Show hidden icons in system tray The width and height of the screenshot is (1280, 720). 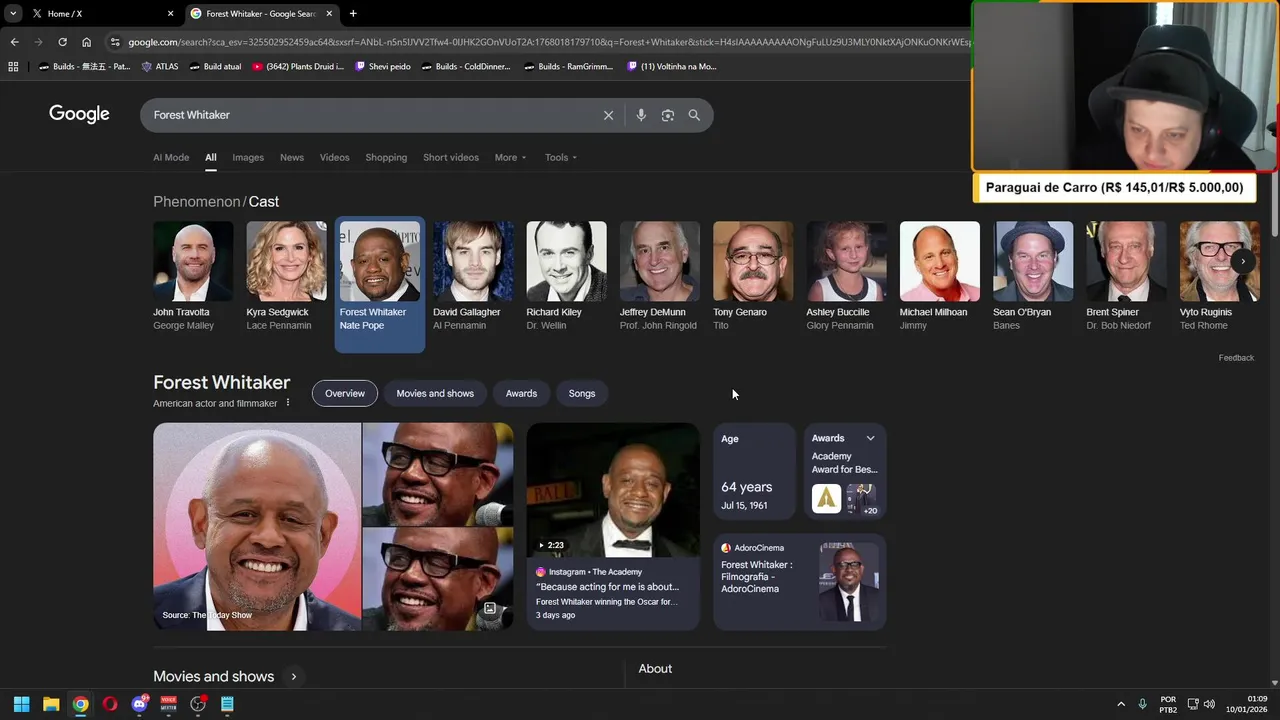(1121, 704)
